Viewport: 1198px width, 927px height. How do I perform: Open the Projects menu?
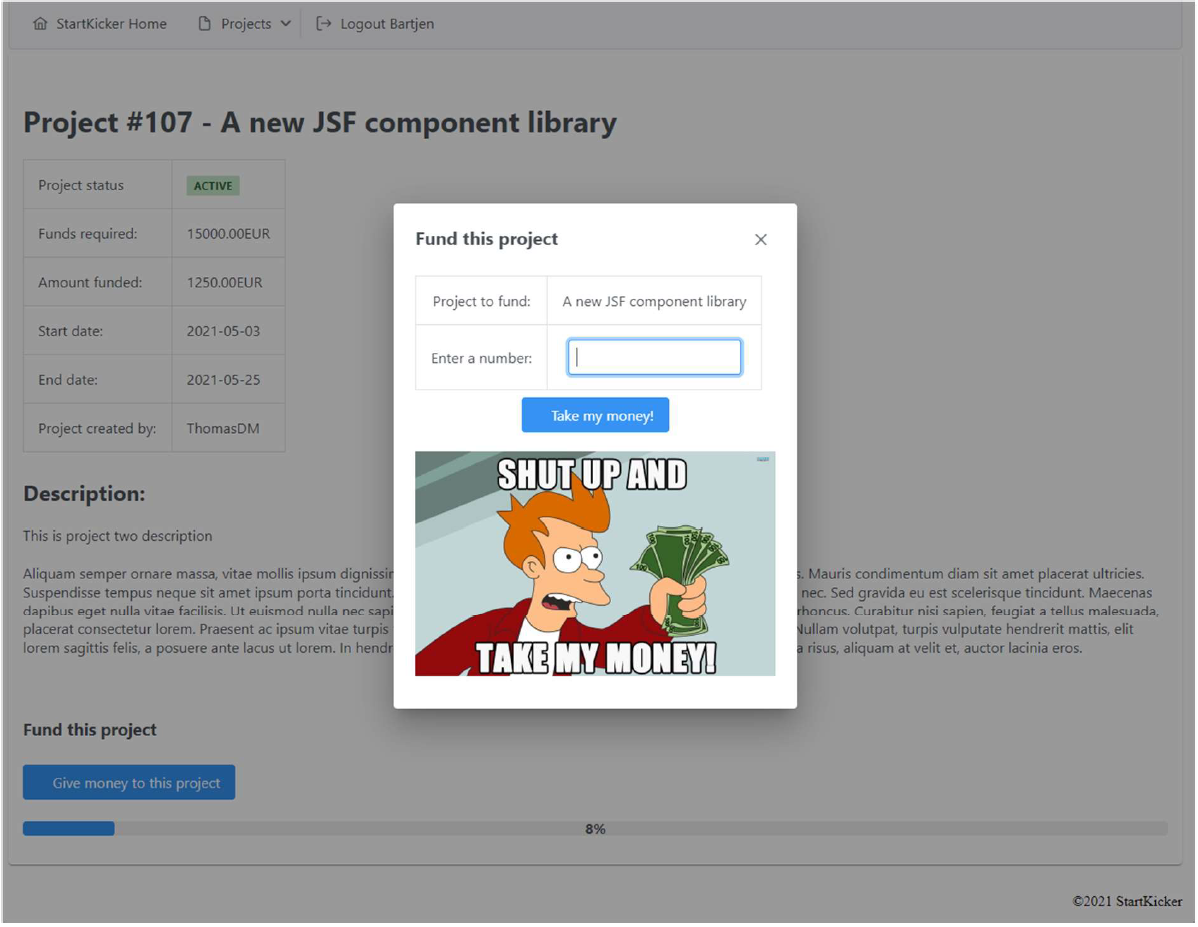[x=244, y=24]
